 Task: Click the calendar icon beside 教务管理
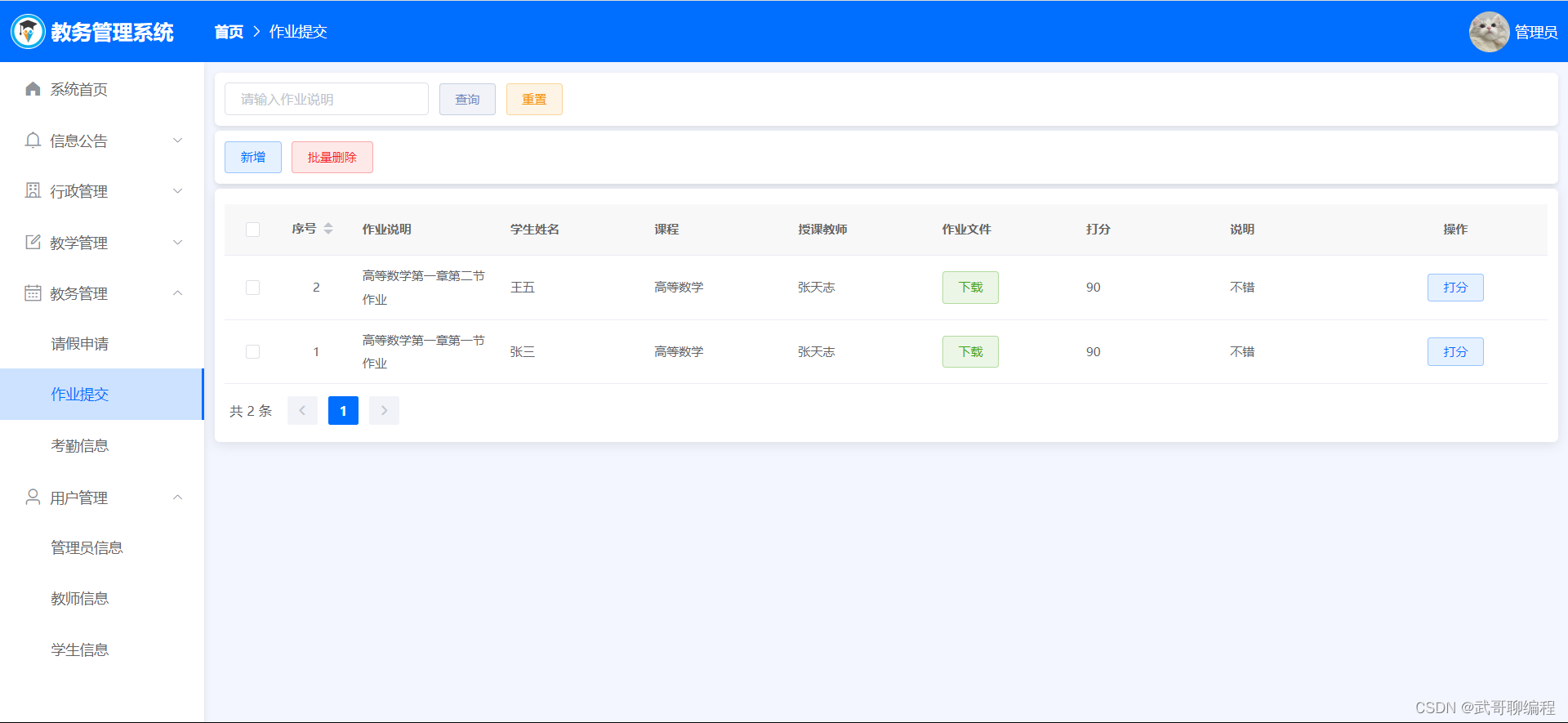[33, 293]
